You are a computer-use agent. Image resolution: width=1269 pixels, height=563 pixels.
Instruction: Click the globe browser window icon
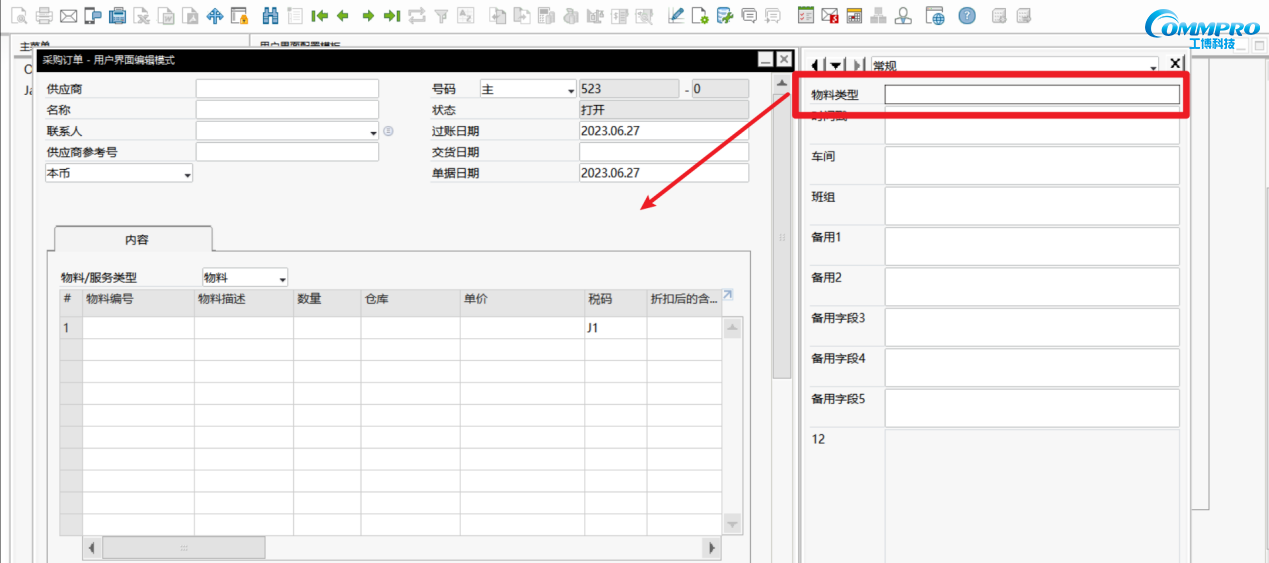click(x=935, y=16)
